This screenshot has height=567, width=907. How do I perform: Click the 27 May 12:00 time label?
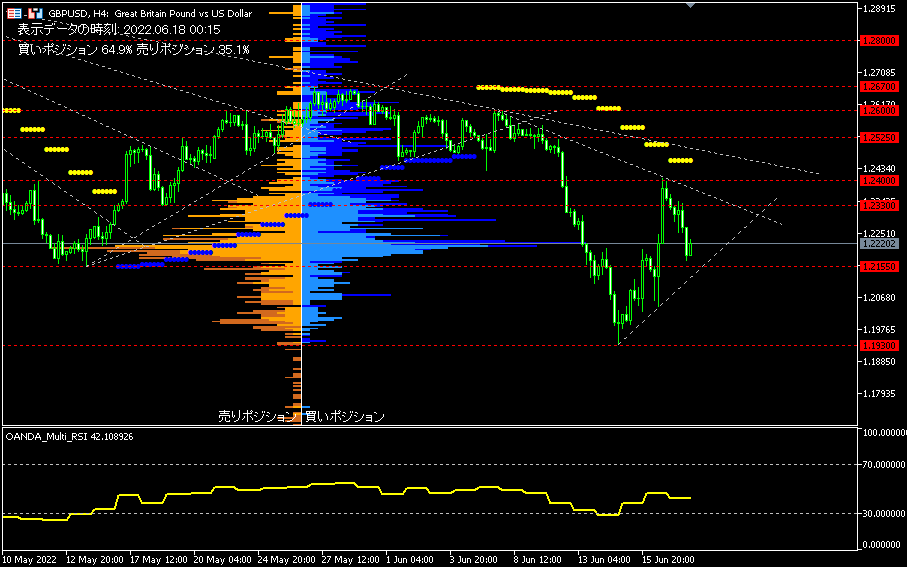tap(352, 560)
